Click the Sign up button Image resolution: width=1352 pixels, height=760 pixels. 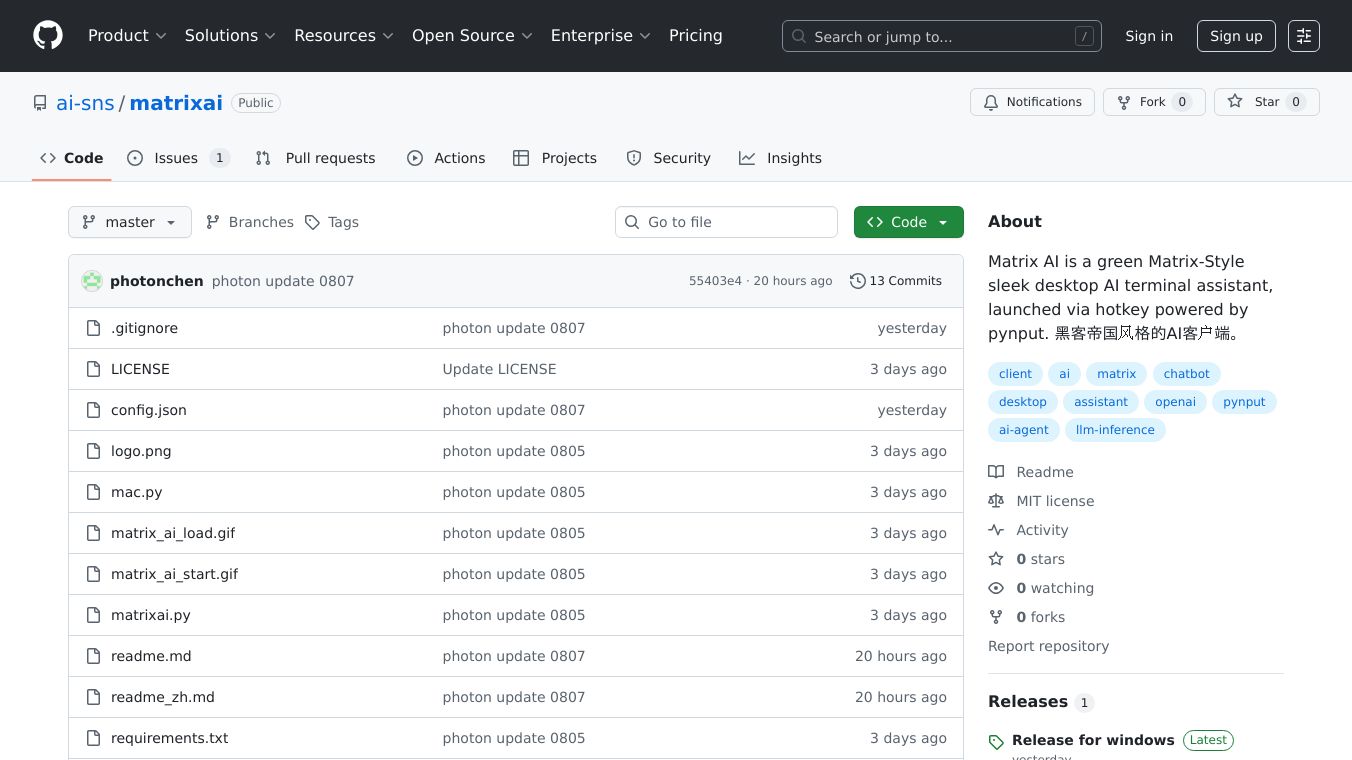(x=1235, y=36)
